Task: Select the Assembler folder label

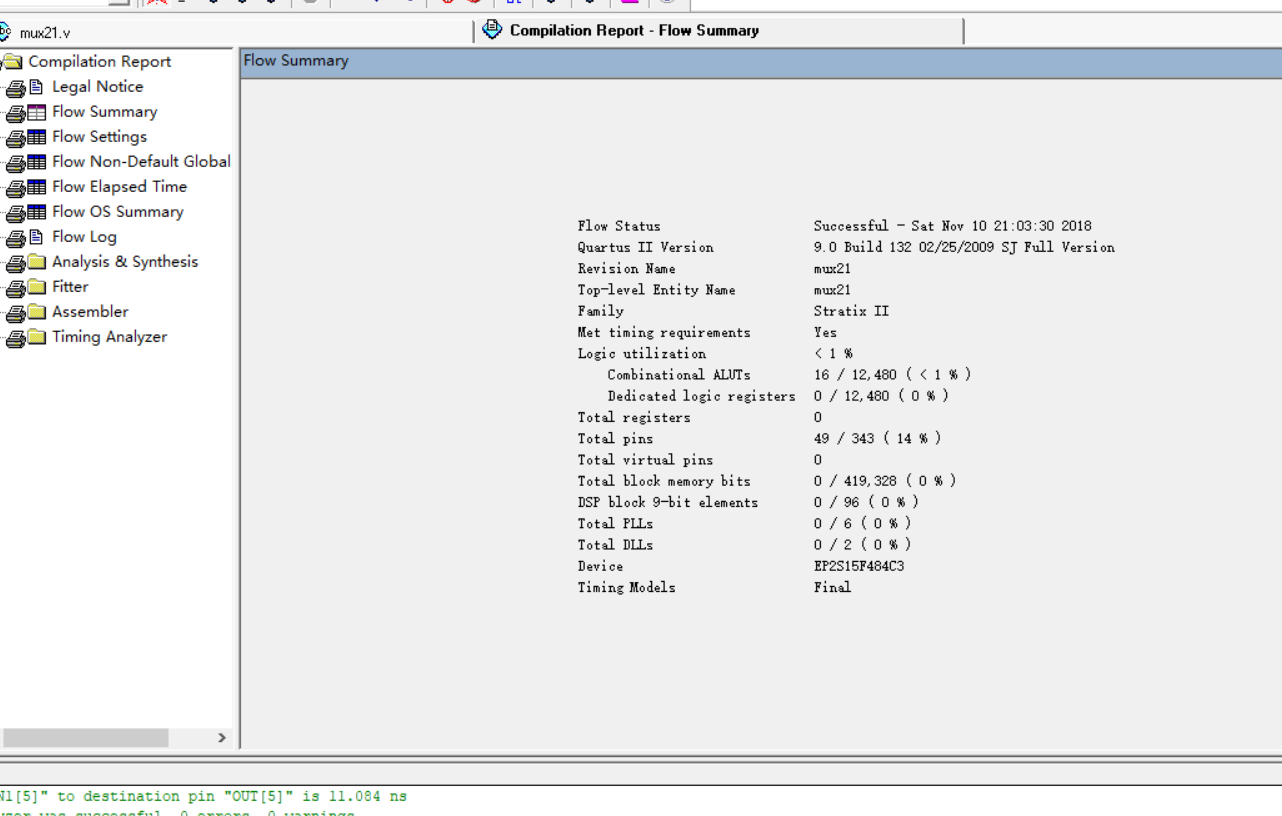Action: (x=90, y=312)
